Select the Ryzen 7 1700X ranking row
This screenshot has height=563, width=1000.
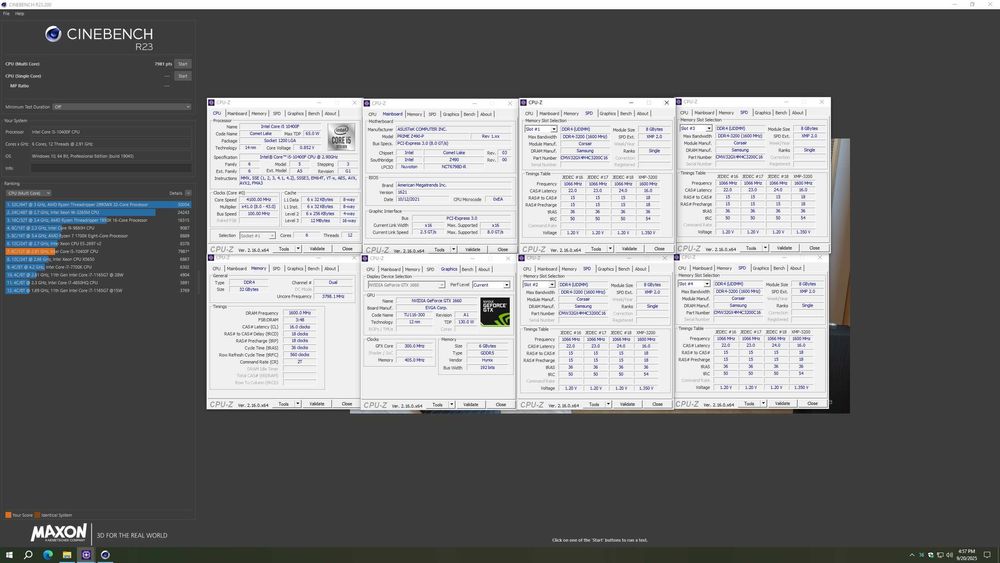[x=98, y=236]
